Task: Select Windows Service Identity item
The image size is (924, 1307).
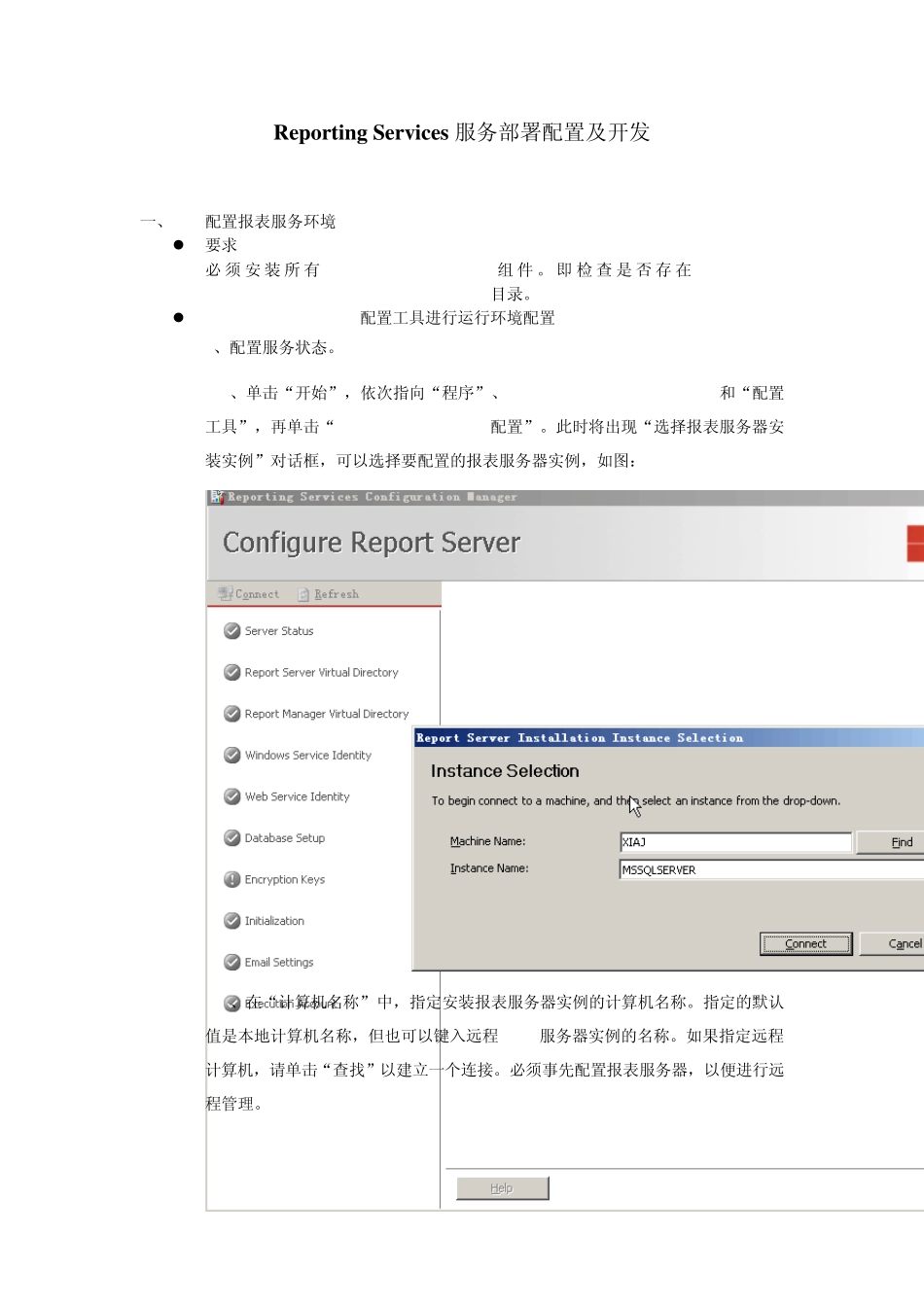Action: (x=308, y=755)
